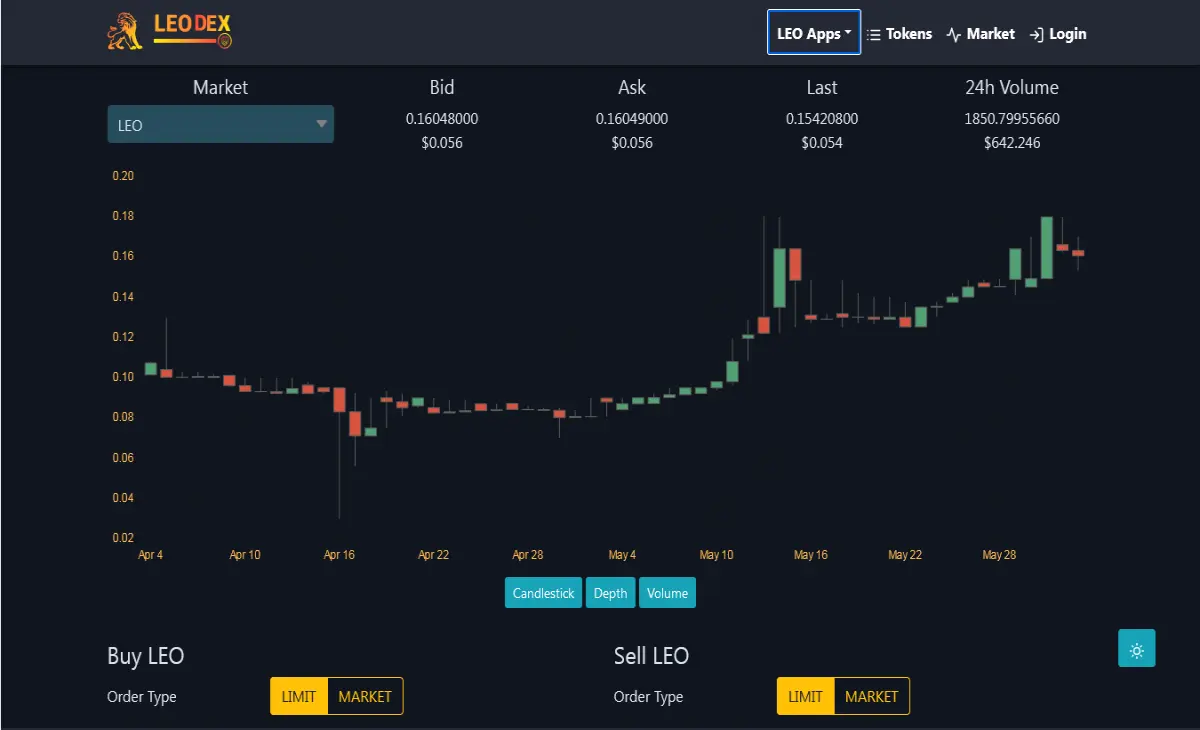Click the May 10 date label on chart axis

(x=716, y=555)
